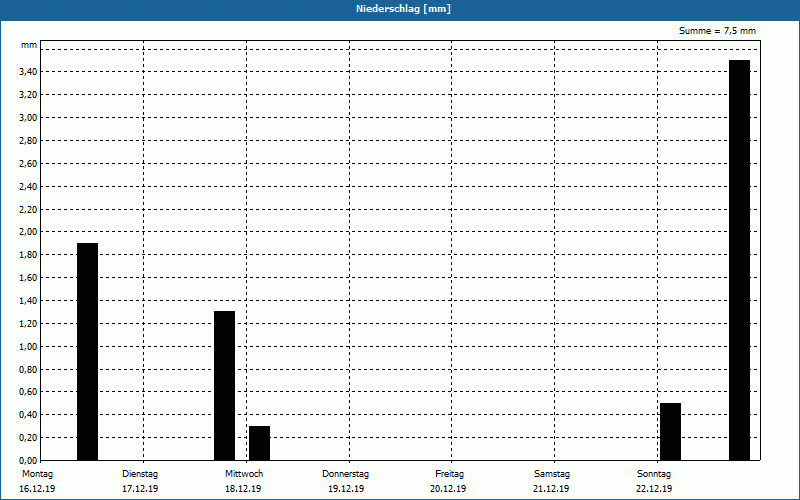Click the 2,40 y-axis value

[x=28, y=187]
